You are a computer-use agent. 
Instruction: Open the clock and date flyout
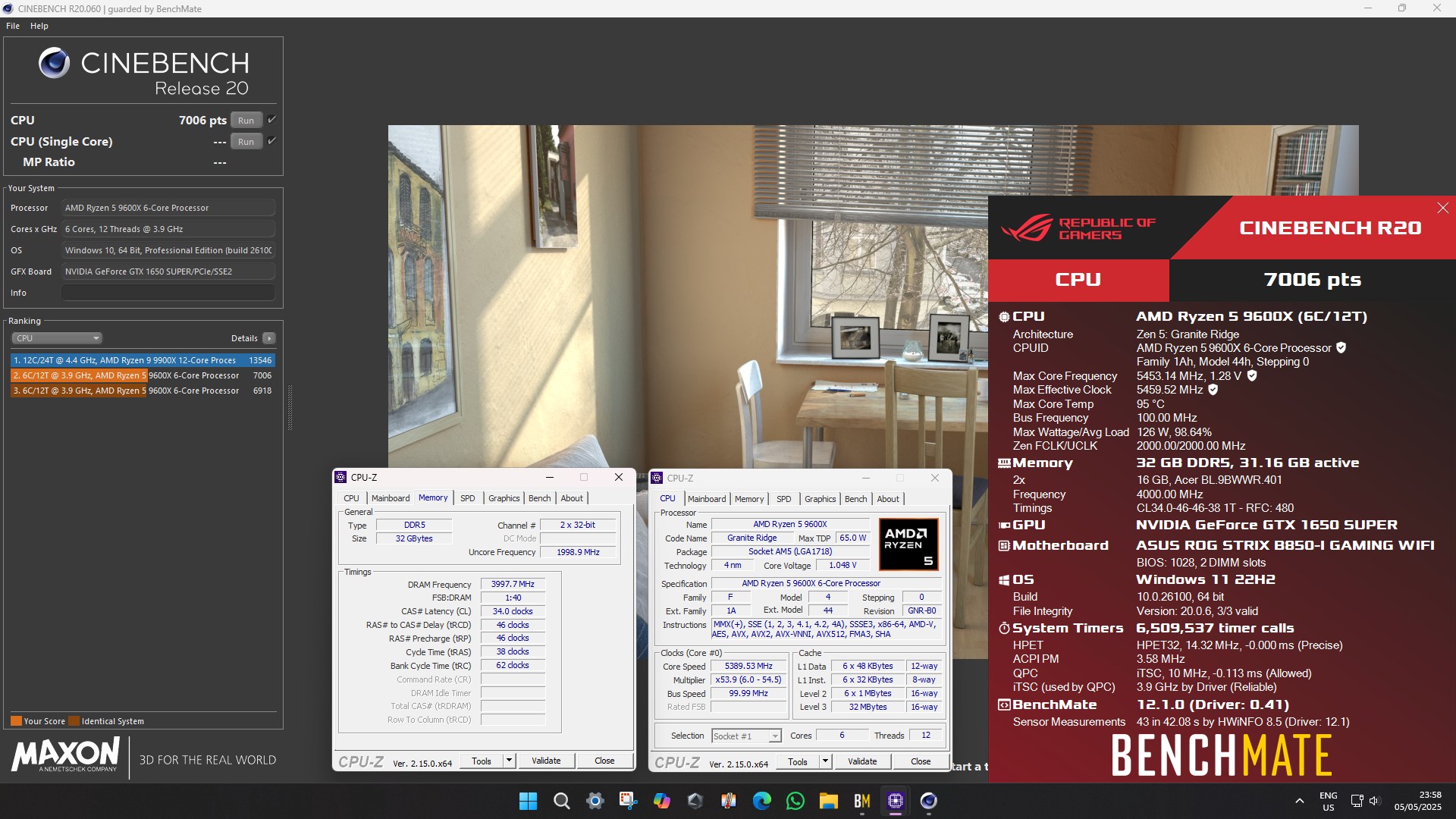1418,801
